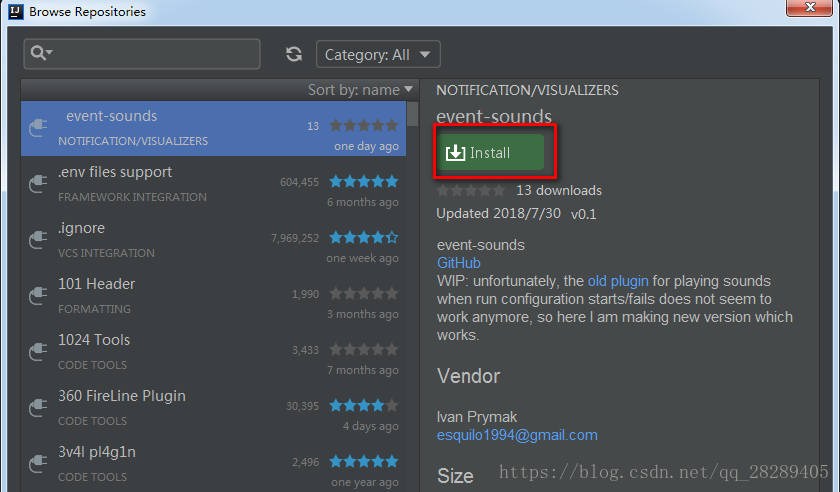The width and height of the screenshot is (840, 492).
Task: Click the plug icon beside 1024 Tools
Action: (x=38, y=352)
